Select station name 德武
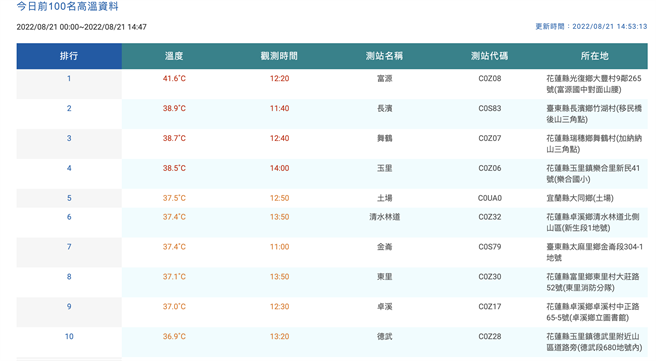The width and height of the screenshot is (656, 361). pos(384,337)
